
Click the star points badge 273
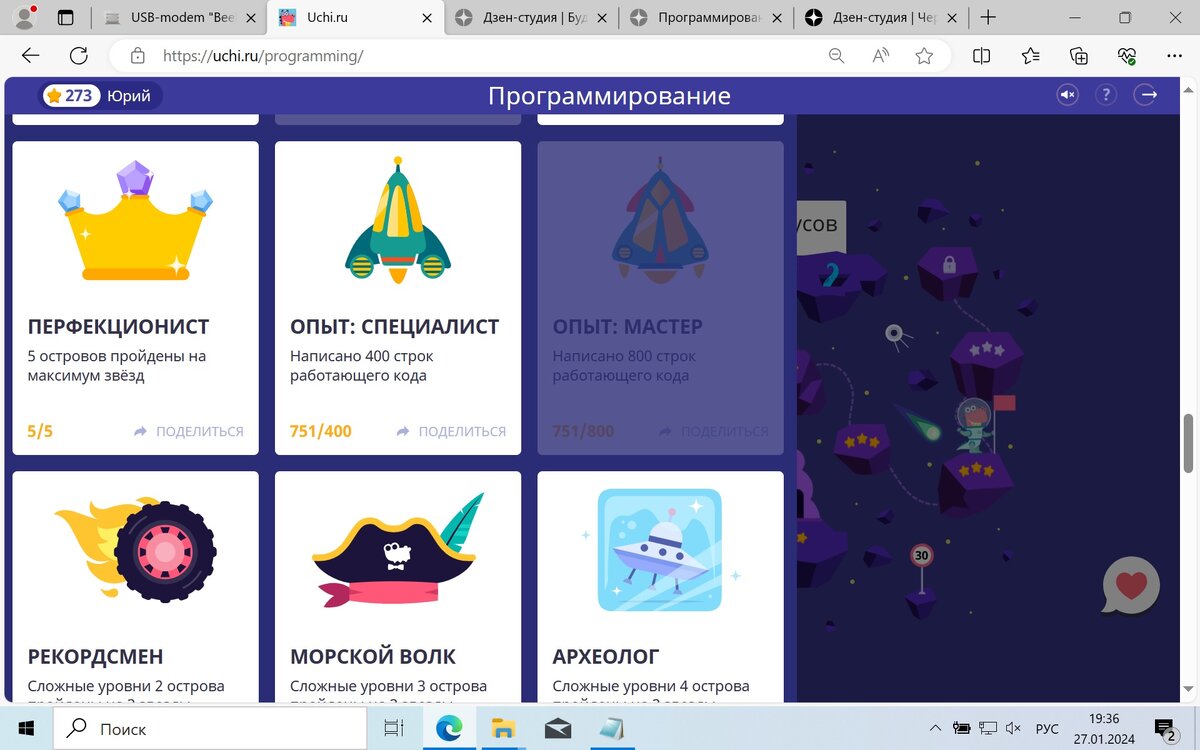pyautogui.click(x=70, y=96)
